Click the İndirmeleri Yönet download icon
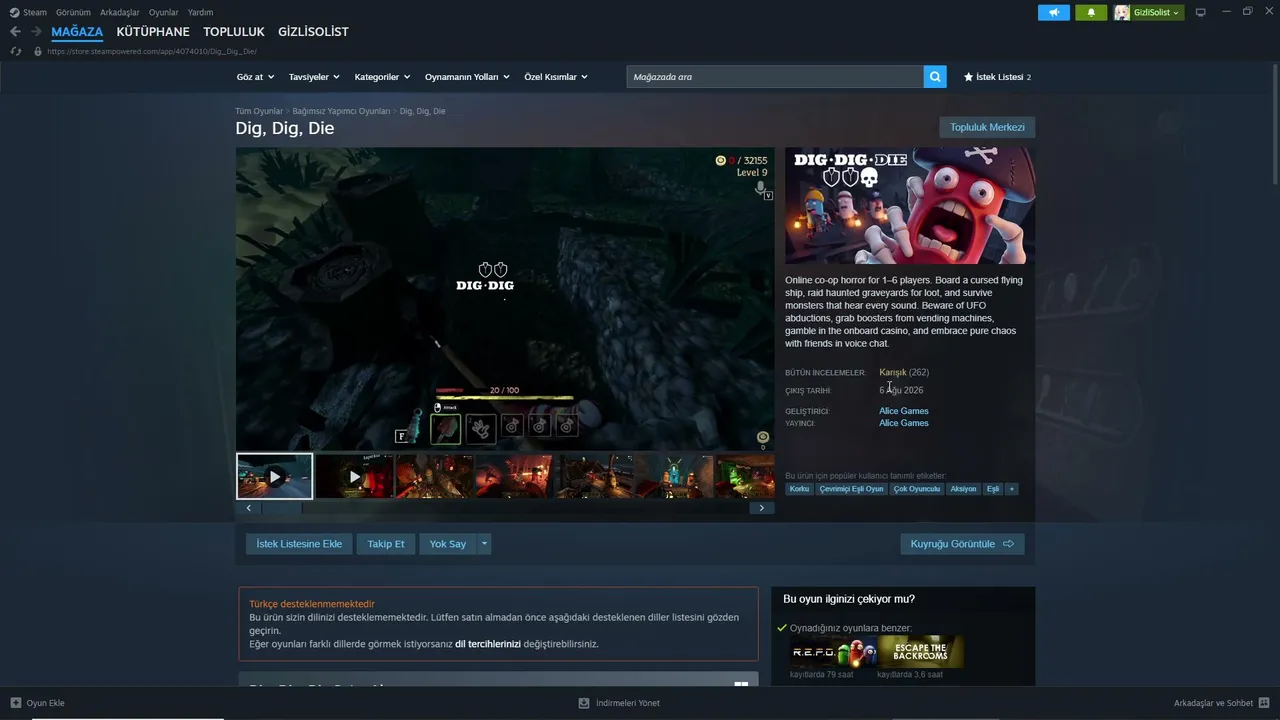This screenshot has height=720, width=1280. coord(584,703)
